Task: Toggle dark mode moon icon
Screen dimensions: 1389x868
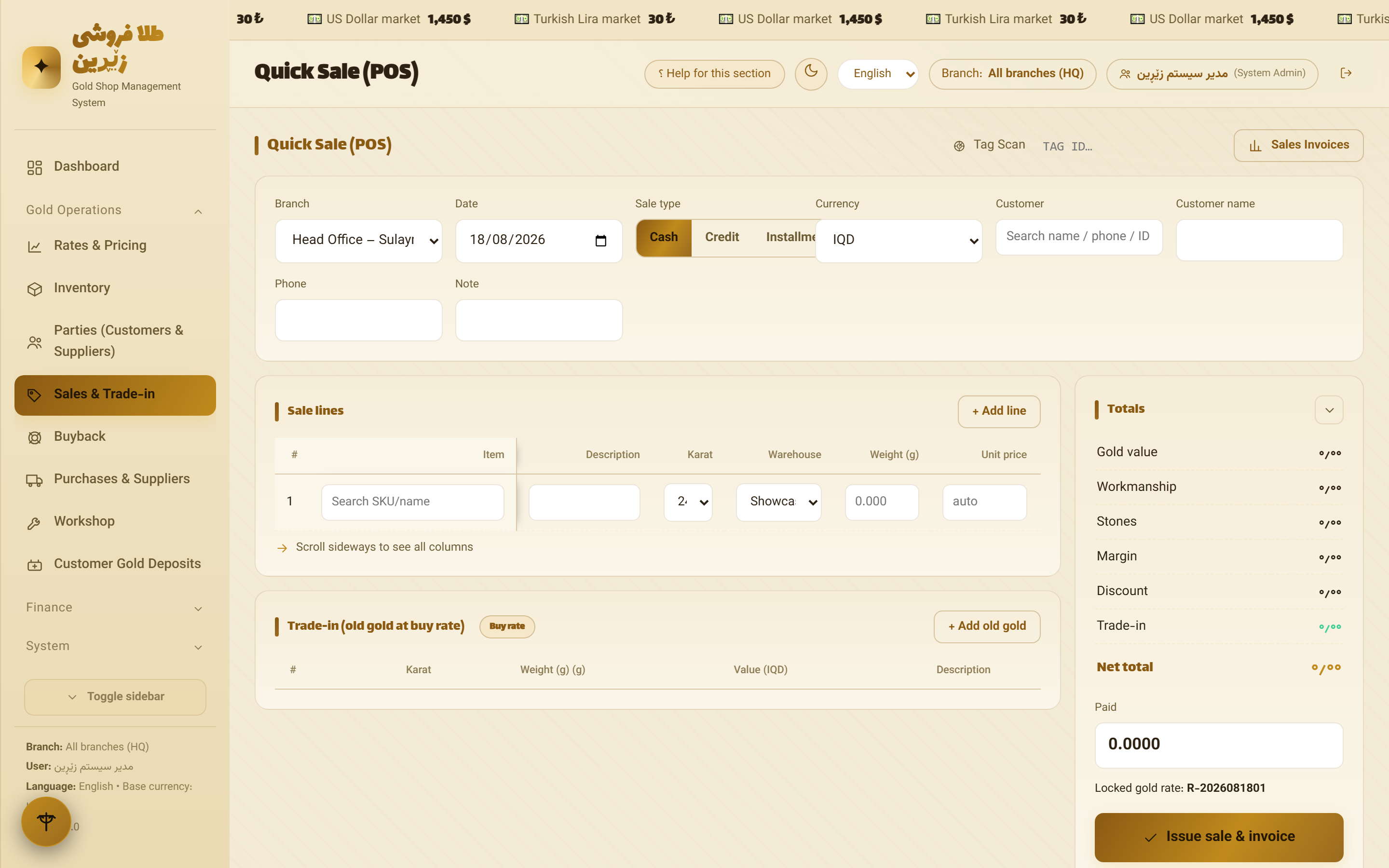Action: (810, 73)
